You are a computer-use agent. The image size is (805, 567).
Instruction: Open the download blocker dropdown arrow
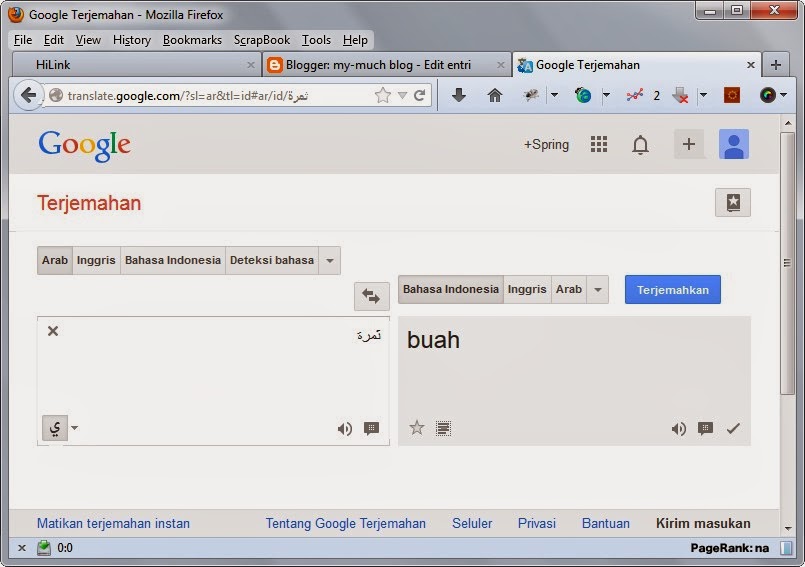703,94
